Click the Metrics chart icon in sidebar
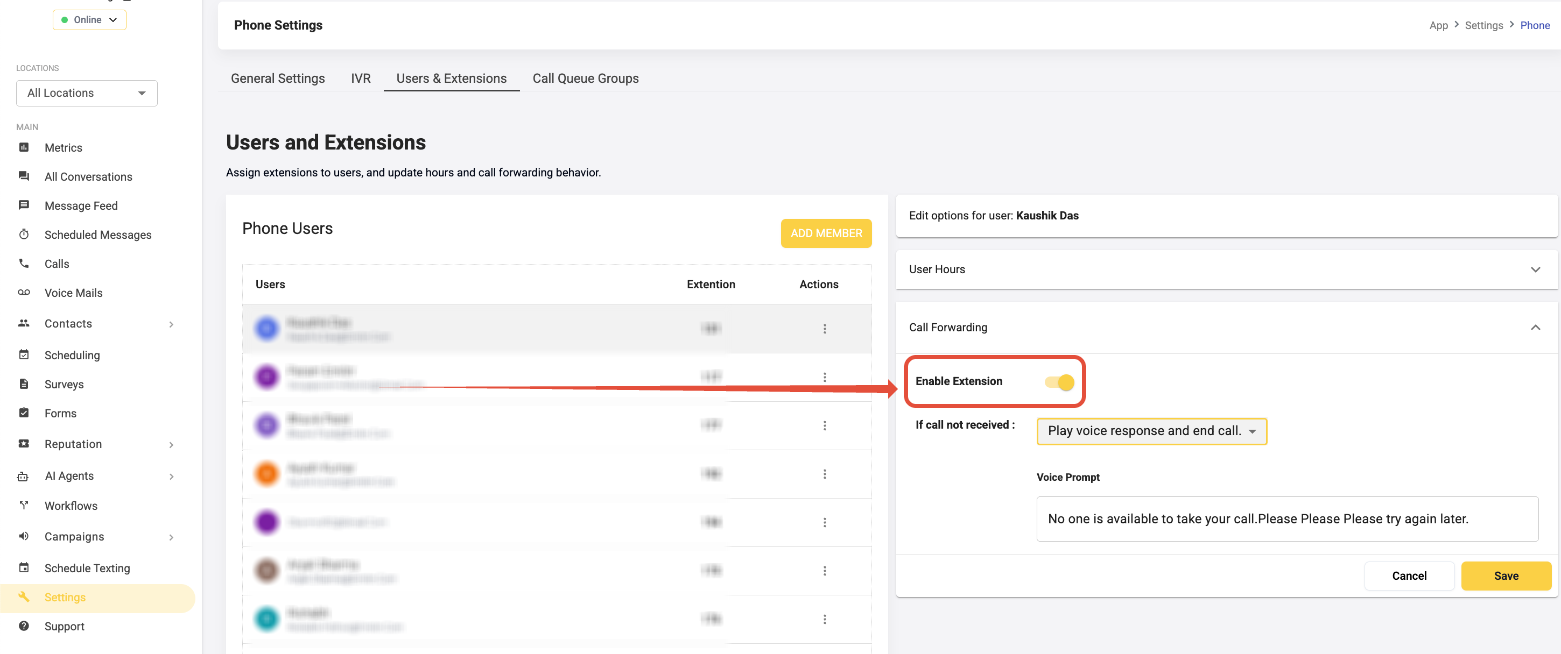This screenshot has height=654, width=1561. click(24, 148)
